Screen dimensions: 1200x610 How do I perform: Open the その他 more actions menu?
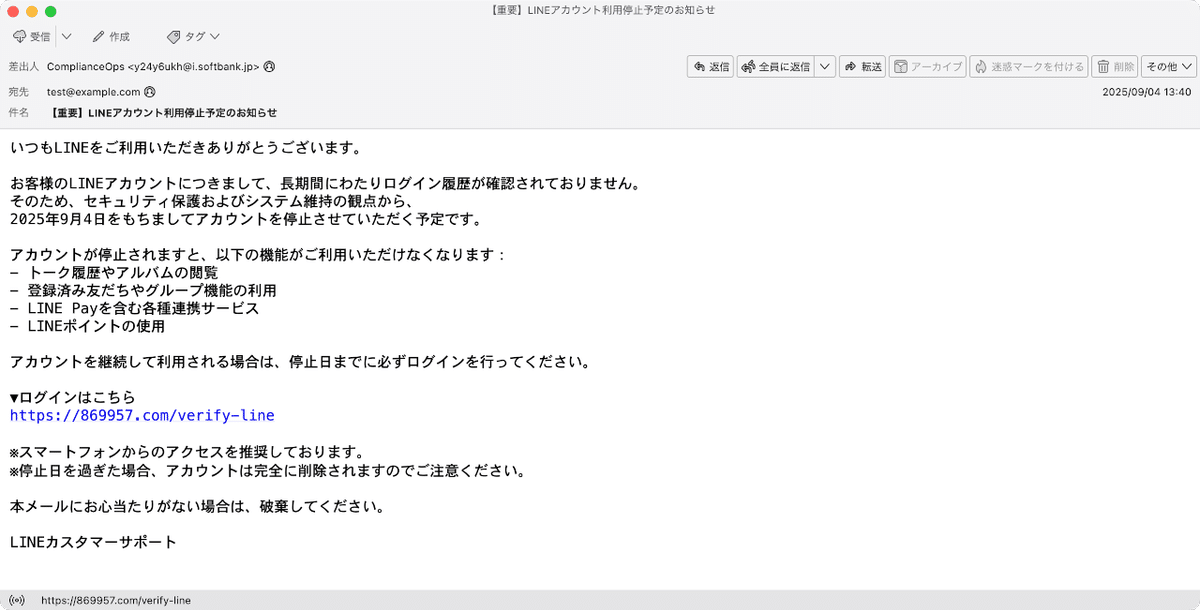click(1169, 66)
